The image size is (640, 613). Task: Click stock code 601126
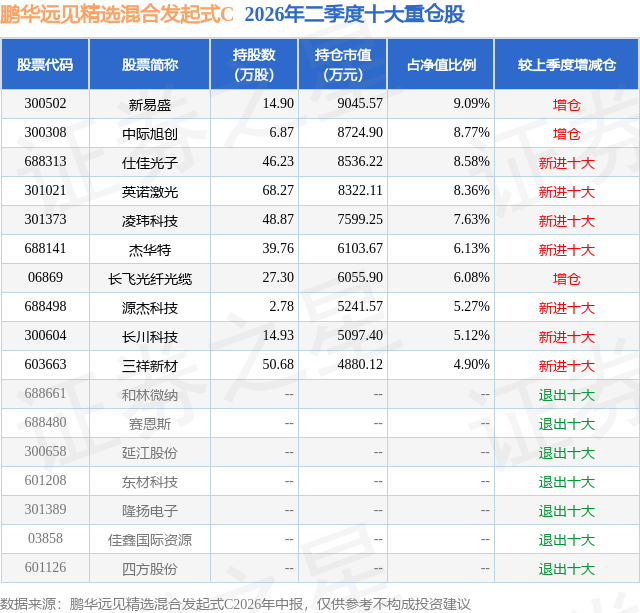45,567
